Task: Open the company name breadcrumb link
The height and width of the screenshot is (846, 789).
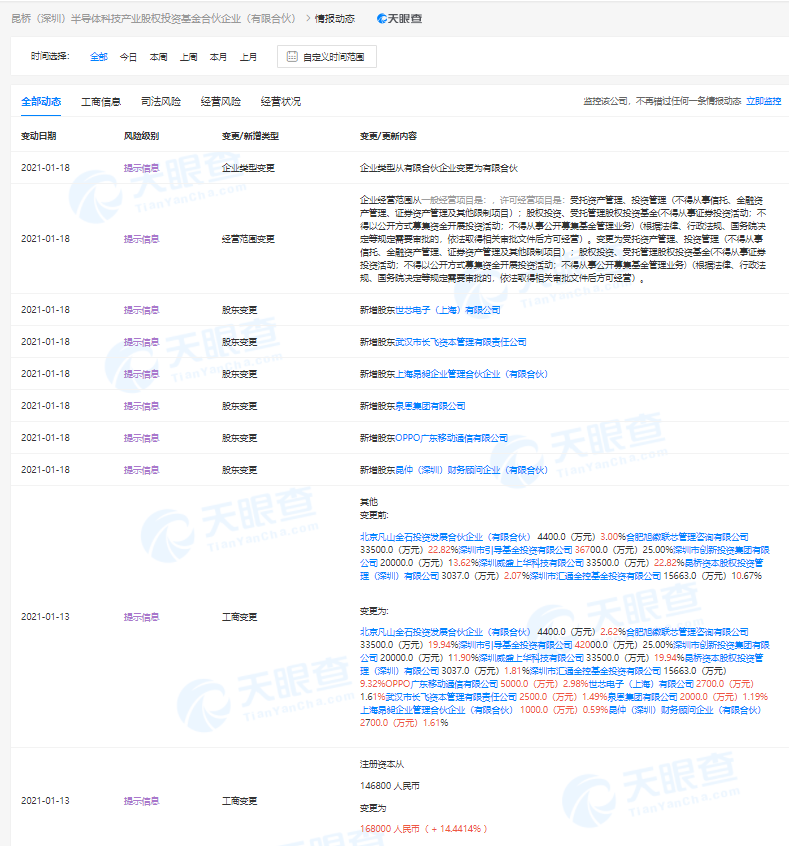Action: coord(154,19)
